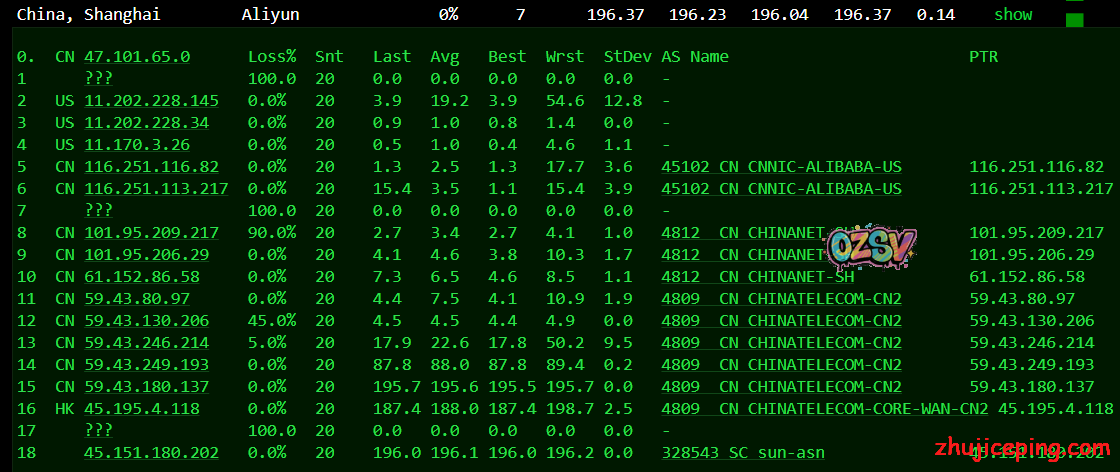Click the 11.202.228.34 address link

tap(147, 123)
